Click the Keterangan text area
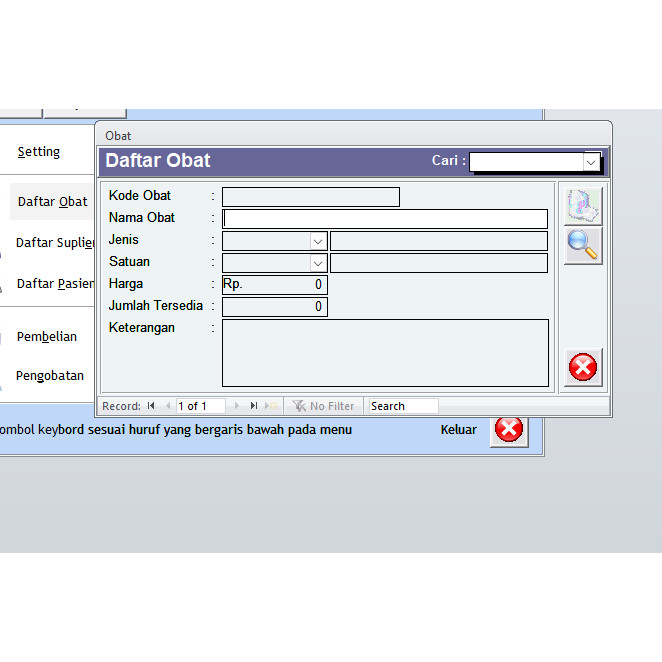Viewport: 662px width, 662px height. point(385,353)
